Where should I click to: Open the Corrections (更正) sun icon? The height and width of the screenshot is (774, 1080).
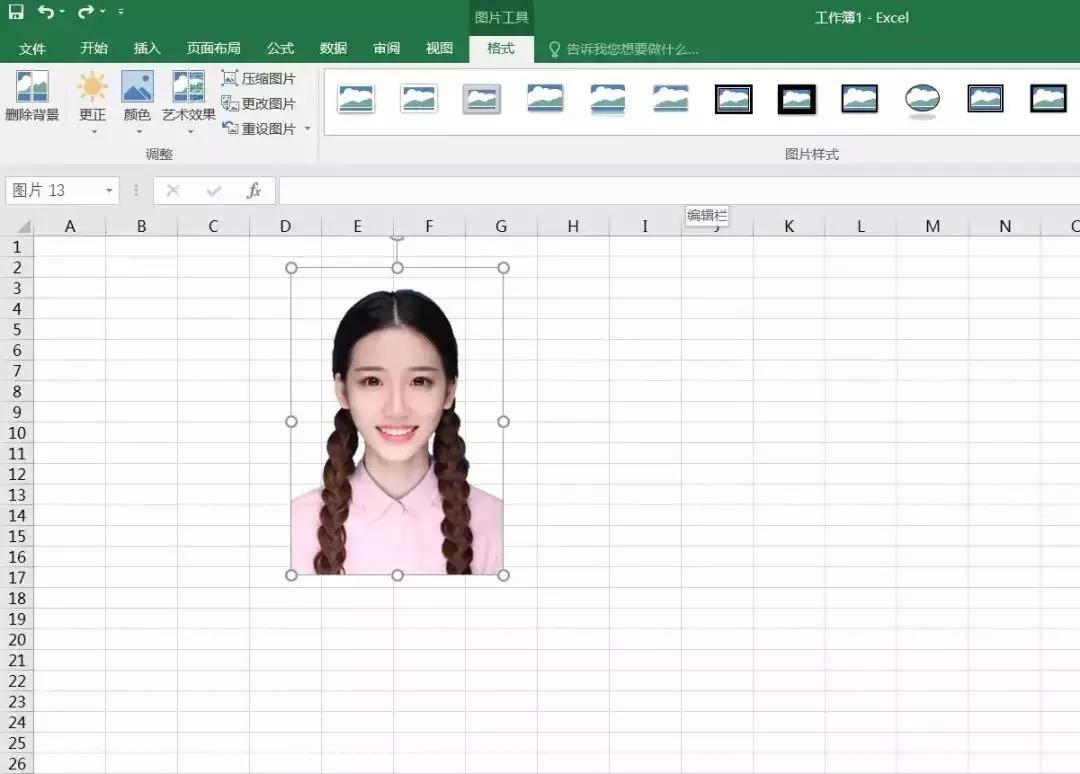(x=92, y=88)
